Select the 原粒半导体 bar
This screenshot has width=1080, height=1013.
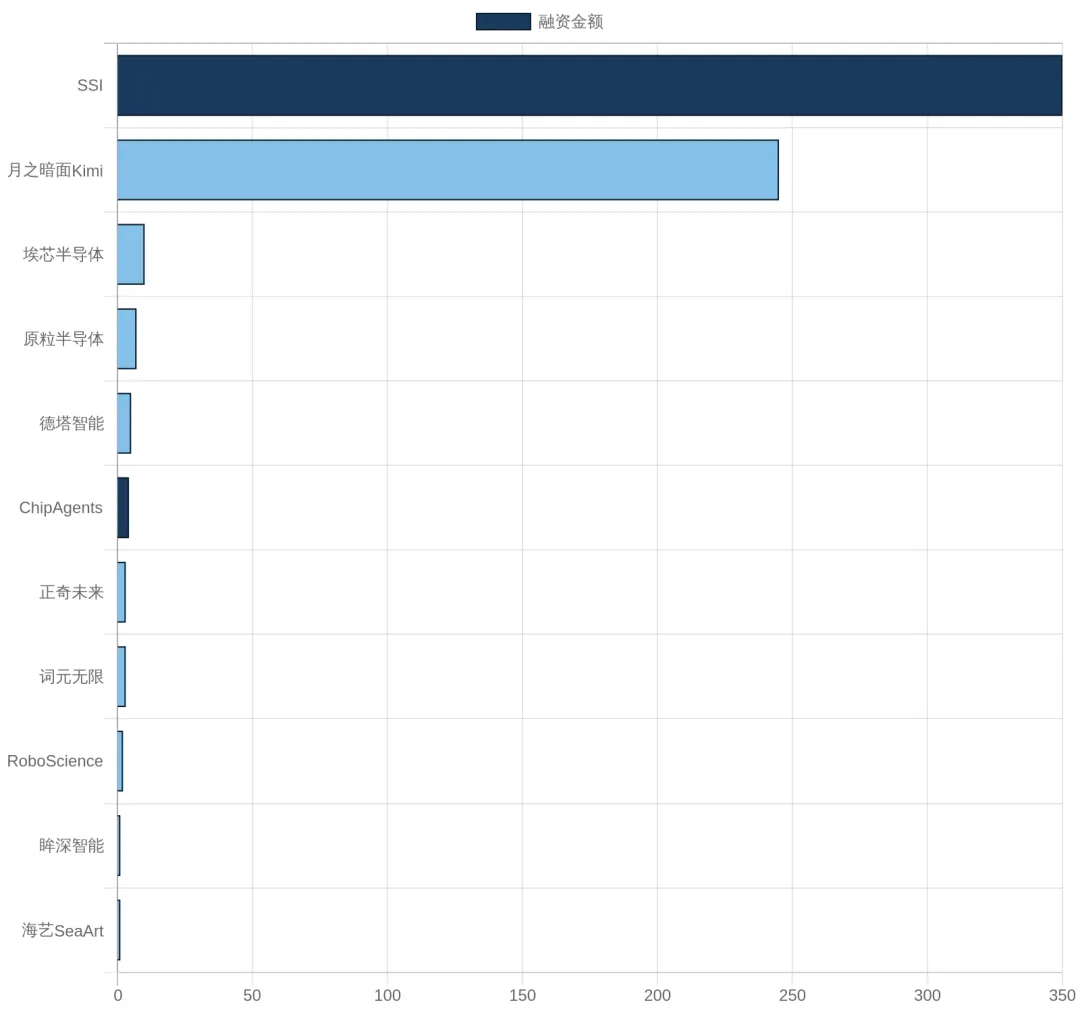pyautogui.click(x=126, y=339)
